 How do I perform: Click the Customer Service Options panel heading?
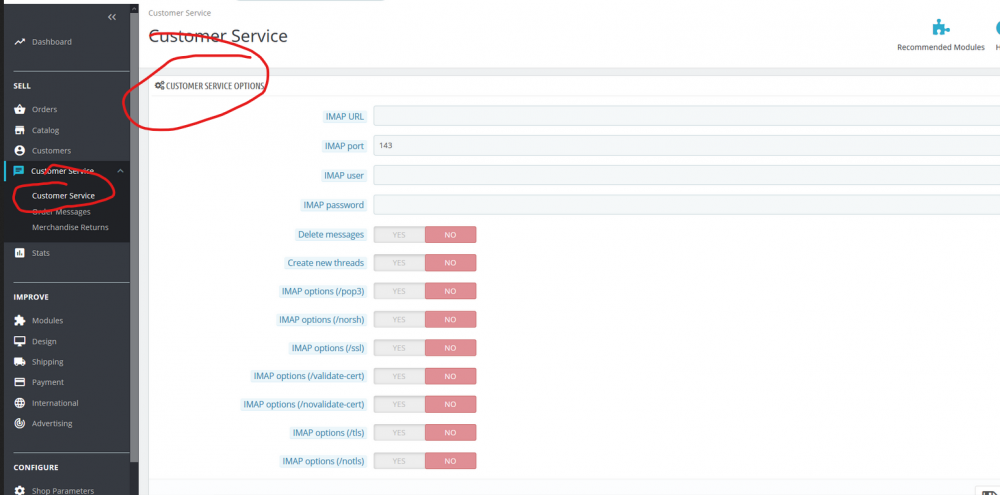pos(215,85)
